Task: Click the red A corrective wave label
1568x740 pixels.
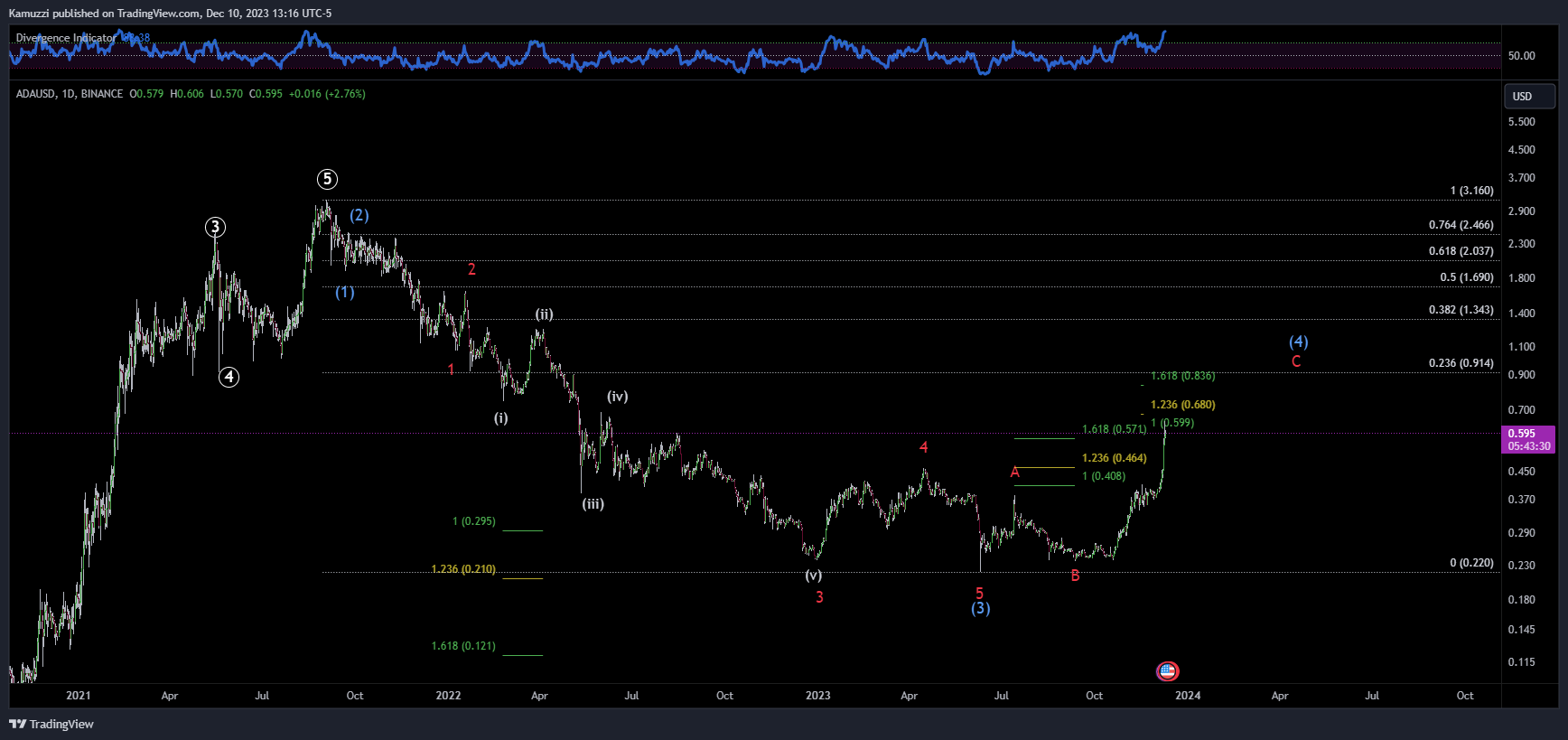Action: (x=1014, y=473)
